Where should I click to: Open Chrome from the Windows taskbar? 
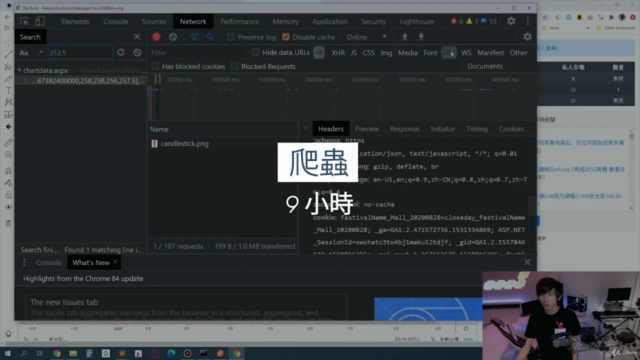(57, 353)
